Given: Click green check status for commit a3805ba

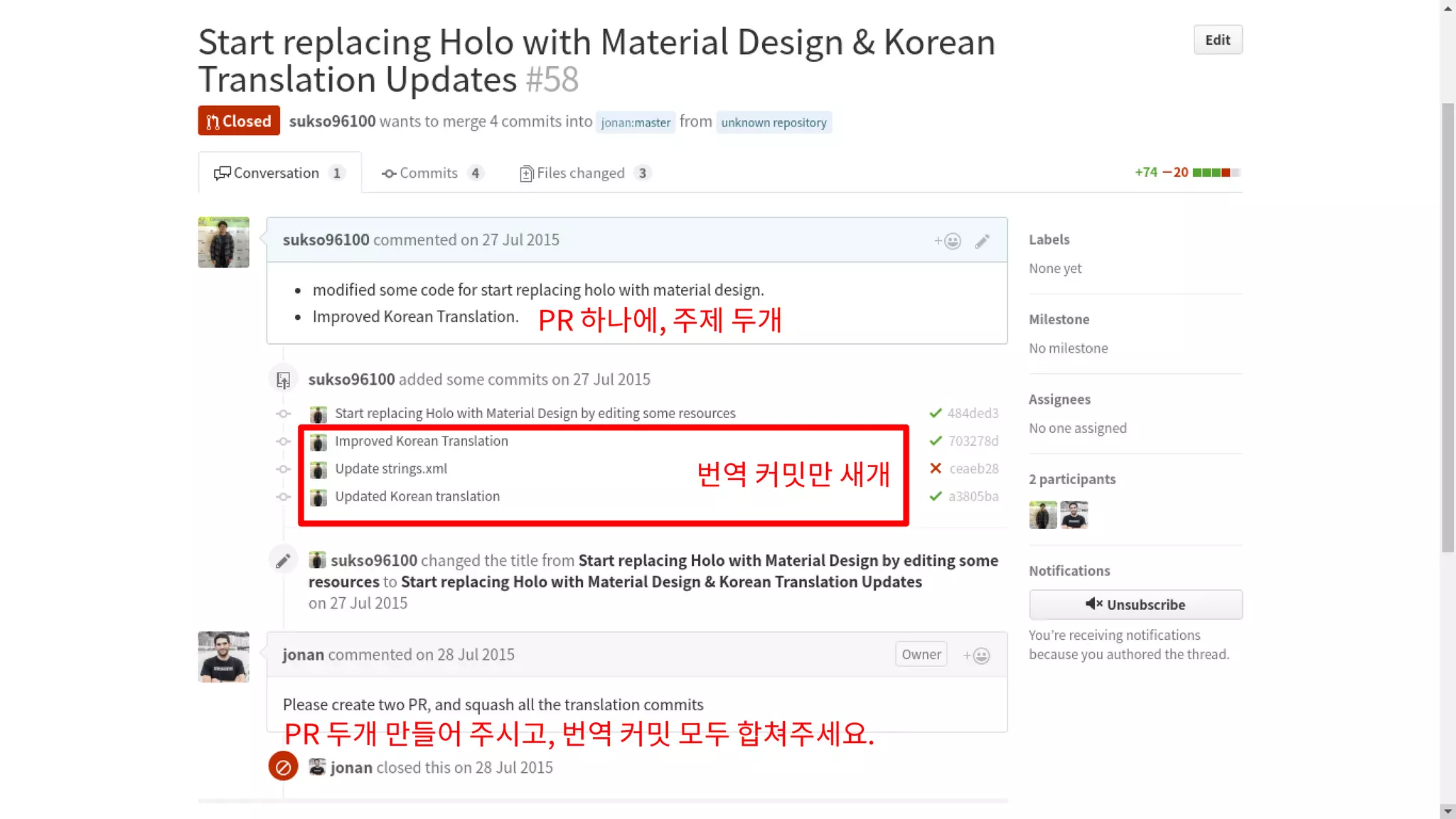Looking at the screenshot, I should click(x=936, y=496).
